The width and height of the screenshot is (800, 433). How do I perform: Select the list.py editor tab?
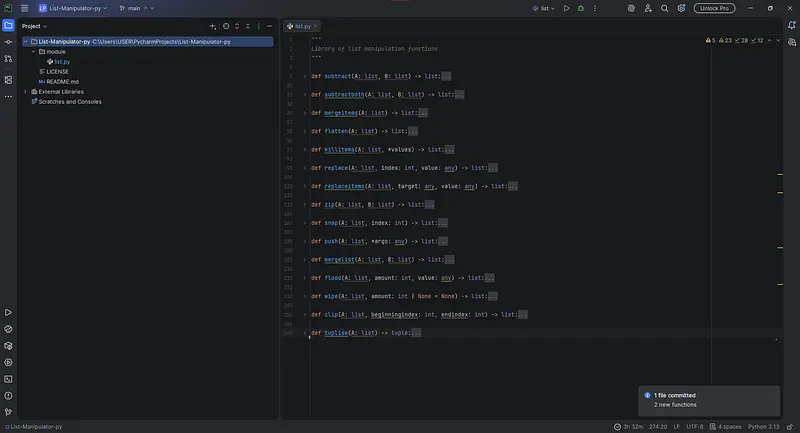click(302, 26)
